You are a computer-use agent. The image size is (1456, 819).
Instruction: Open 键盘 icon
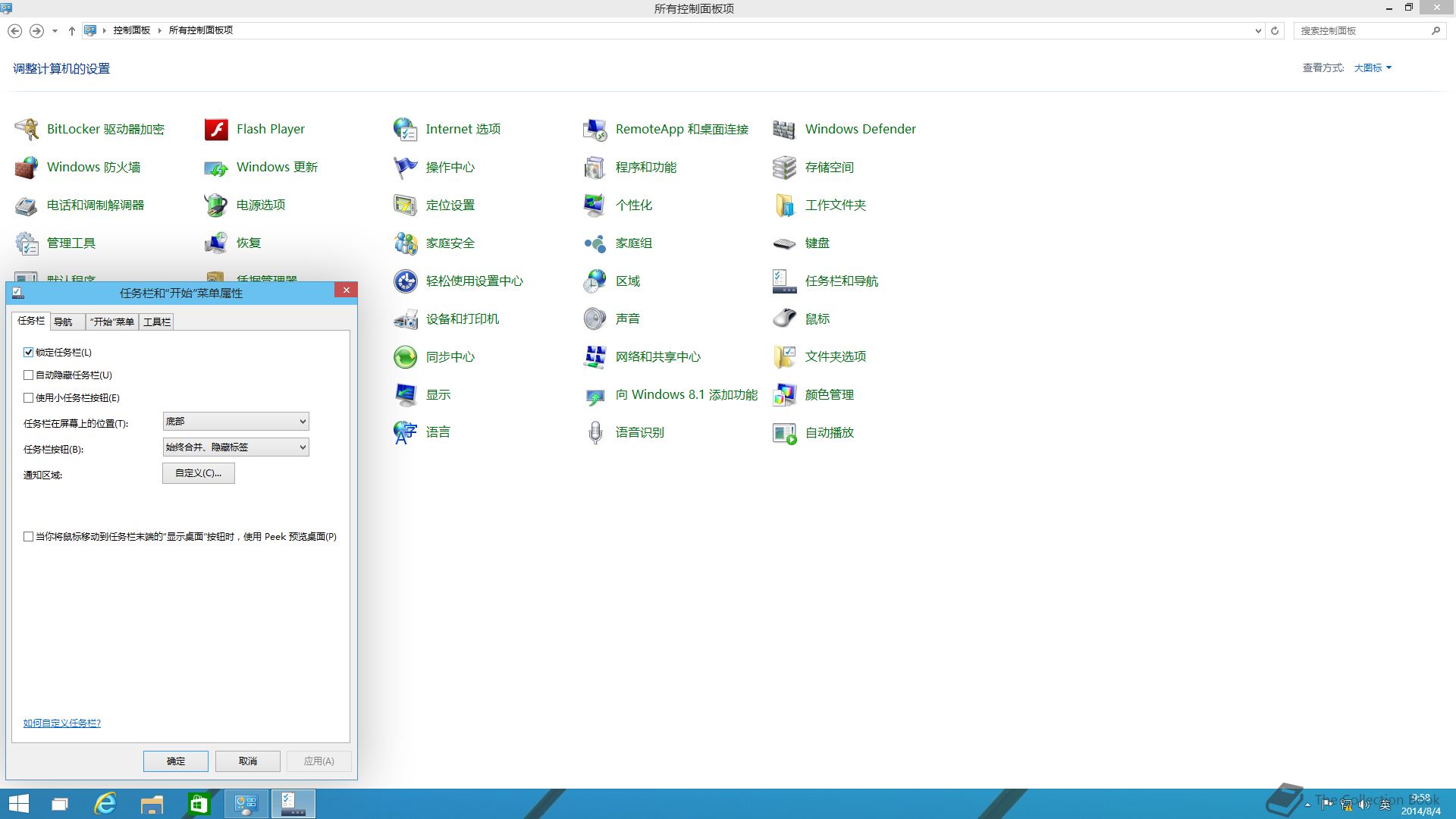[785, 243]
